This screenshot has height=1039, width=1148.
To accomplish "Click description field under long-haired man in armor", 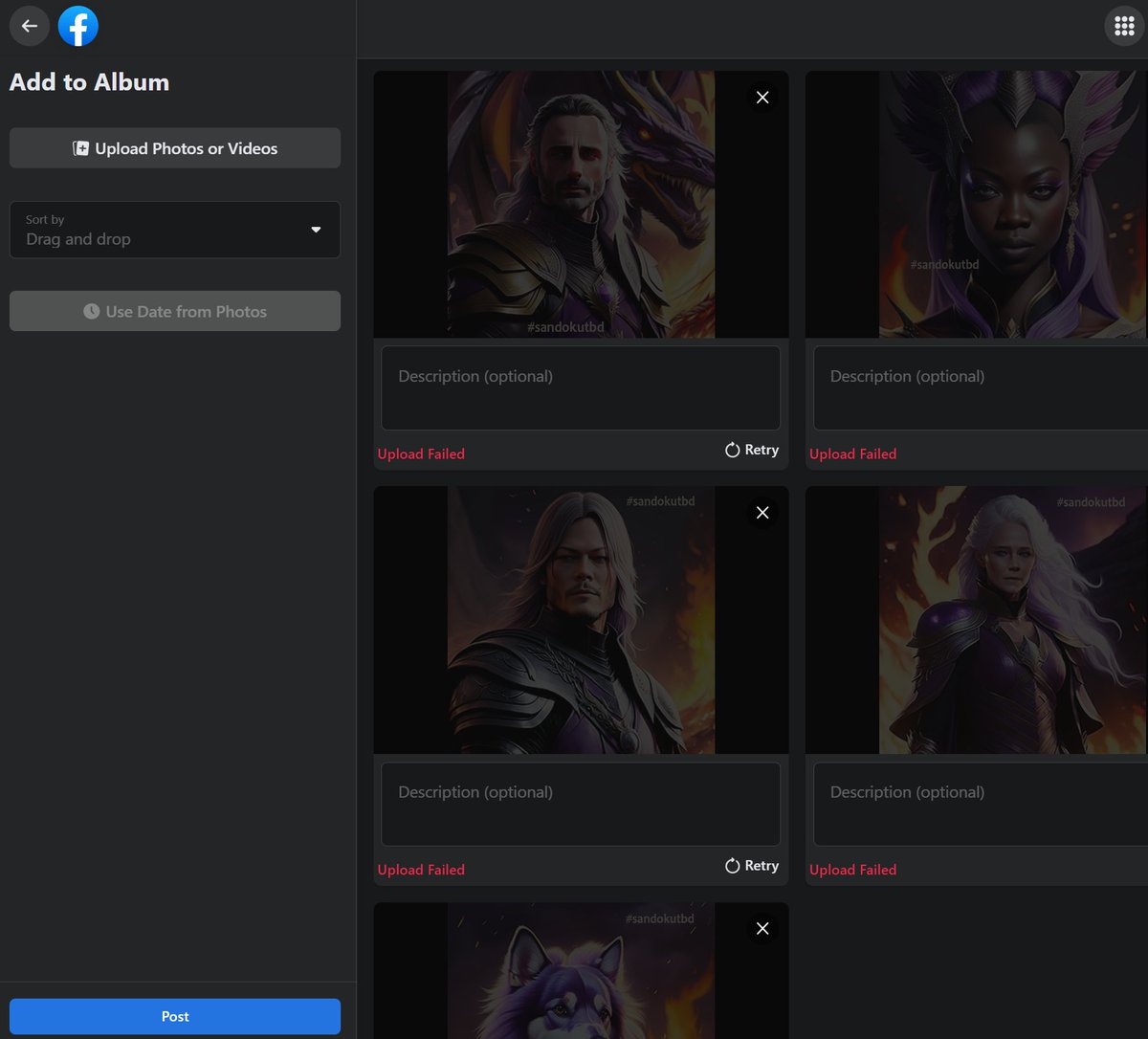I will (581, 804).
